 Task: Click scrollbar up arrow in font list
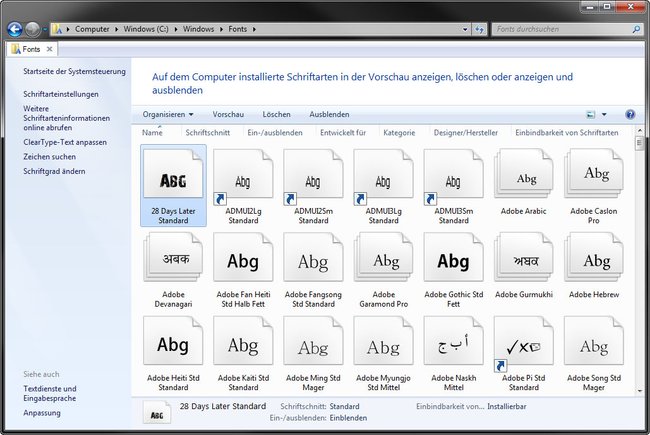(x=639, y=130)
